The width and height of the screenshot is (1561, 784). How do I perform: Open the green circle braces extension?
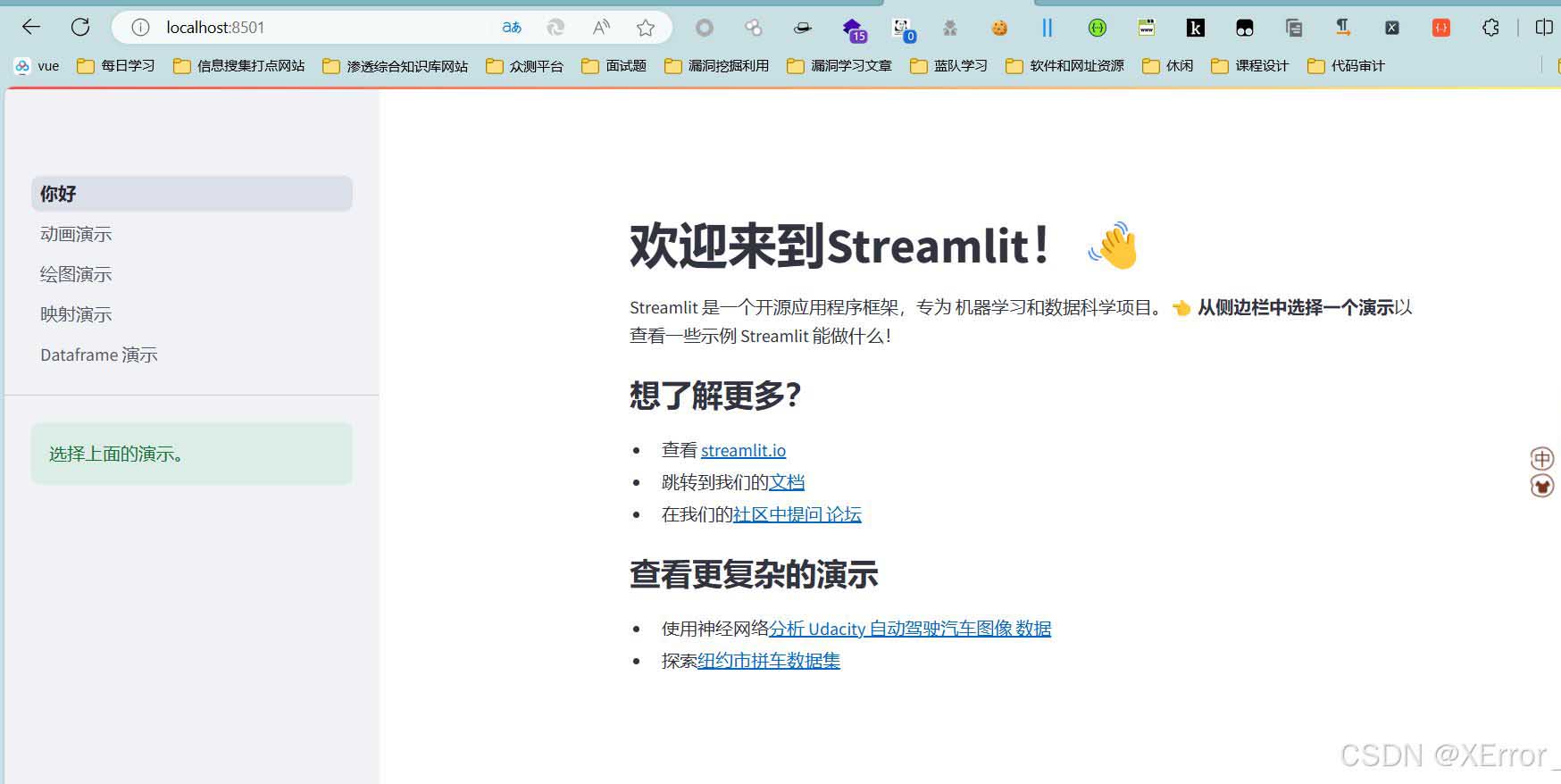(x=1098, y=28)
